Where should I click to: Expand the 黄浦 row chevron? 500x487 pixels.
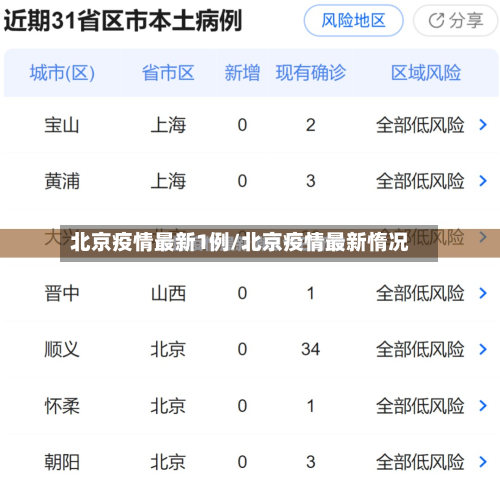point(483,181)
